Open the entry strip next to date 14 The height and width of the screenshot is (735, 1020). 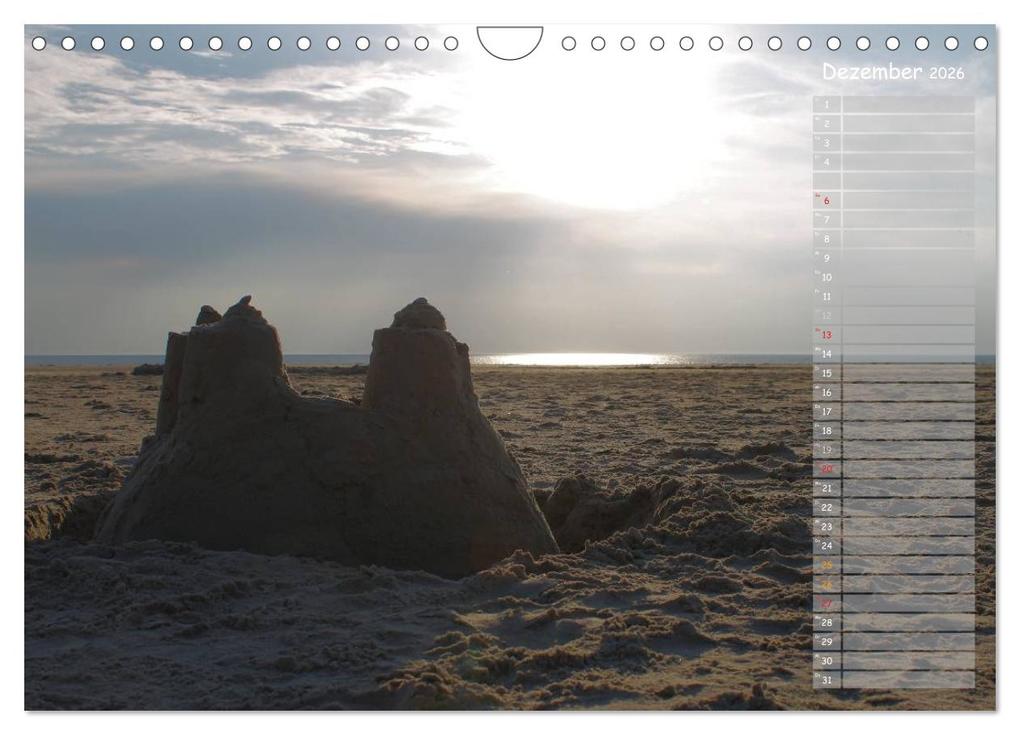pyautogui.click(x=910, y=353)
